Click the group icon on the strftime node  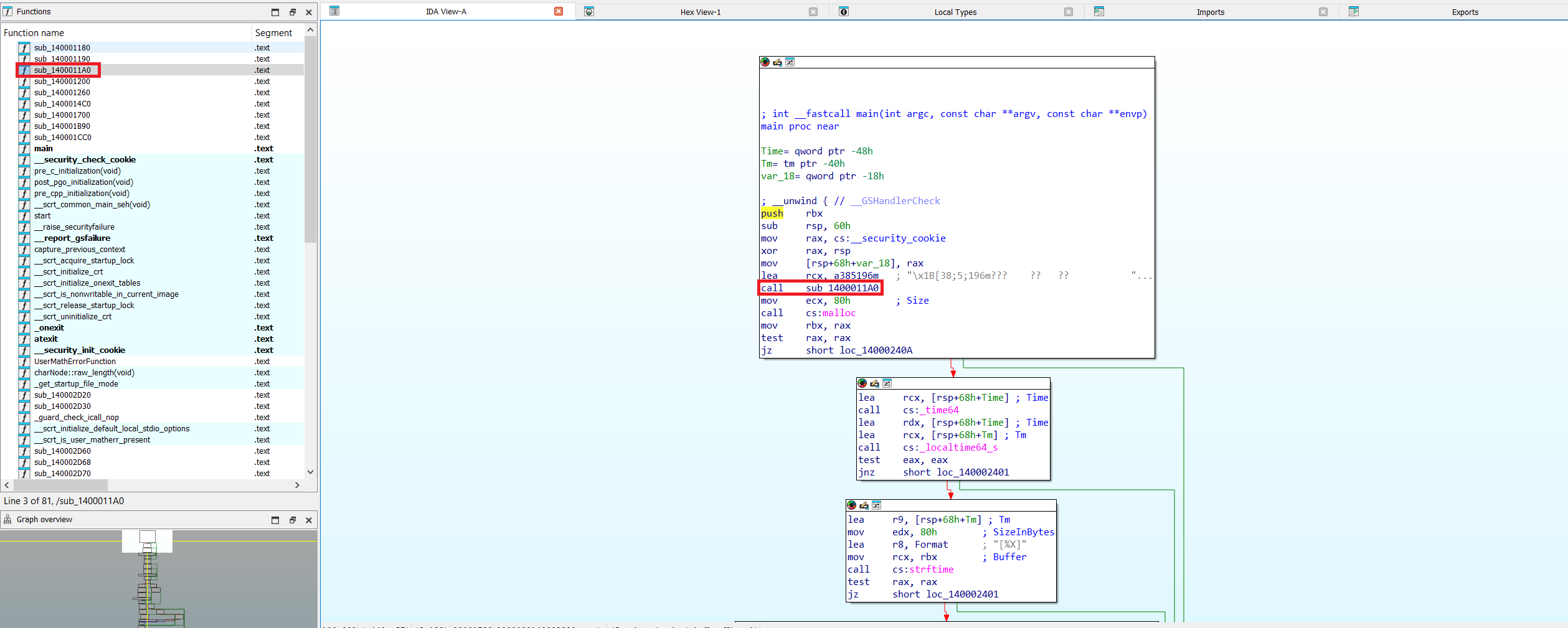click(876, 505)
